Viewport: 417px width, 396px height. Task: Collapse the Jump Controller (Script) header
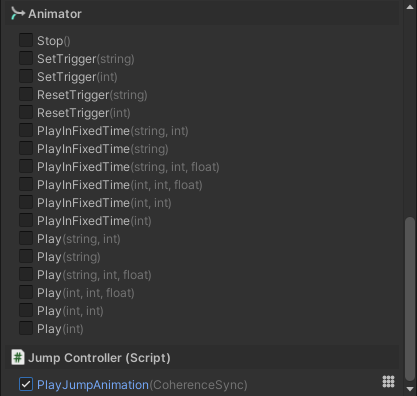click(202, 357)
